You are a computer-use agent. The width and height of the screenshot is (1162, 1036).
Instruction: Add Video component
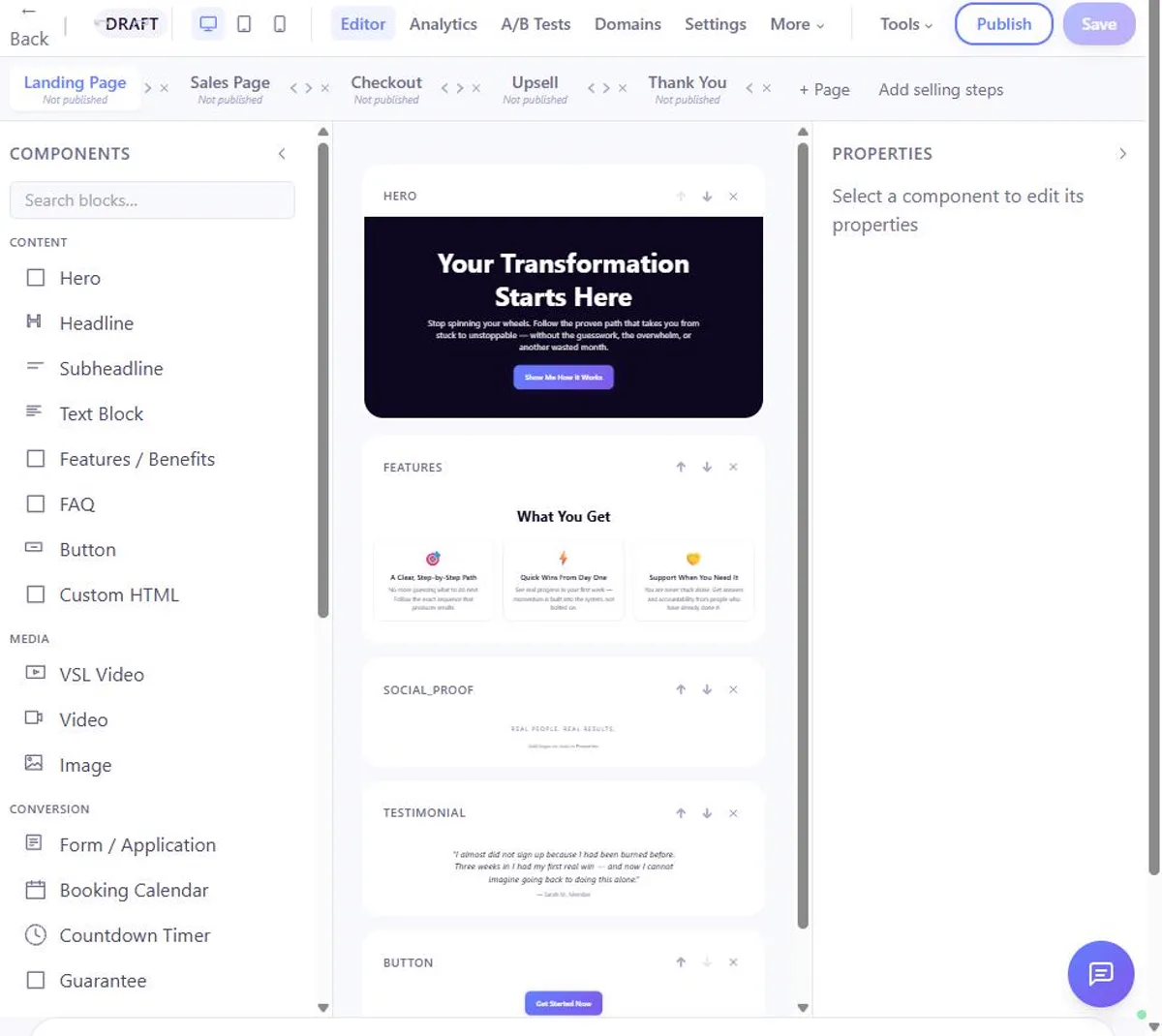coord(152,719)
